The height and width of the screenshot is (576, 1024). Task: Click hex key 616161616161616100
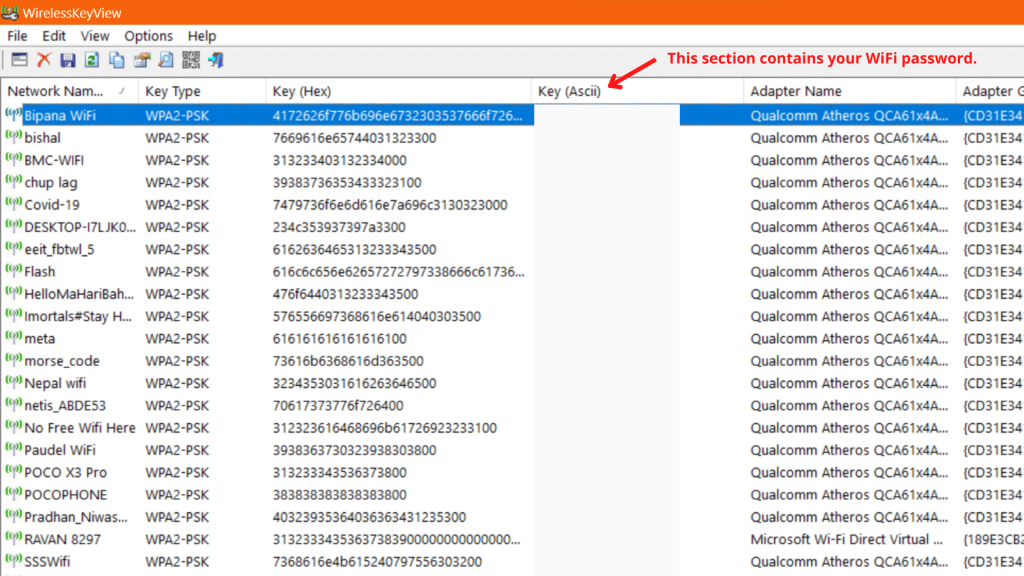pos(340,338)
